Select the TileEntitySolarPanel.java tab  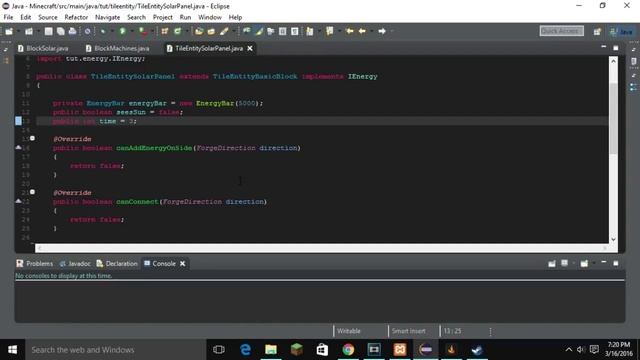pyautogui.click(x=209, y=48)
